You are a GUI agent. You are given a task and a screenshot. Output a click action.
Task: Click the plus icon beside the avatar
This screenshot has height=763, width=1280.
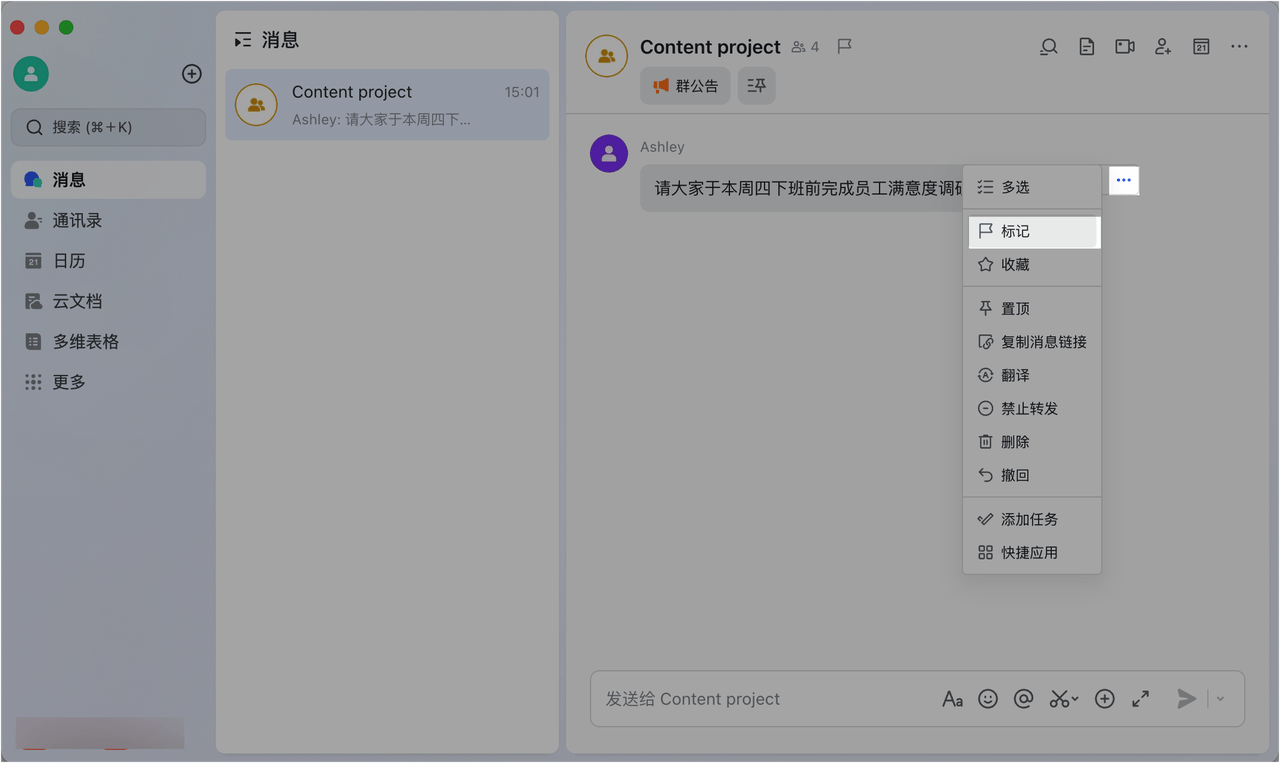click(x=192, y=74)
